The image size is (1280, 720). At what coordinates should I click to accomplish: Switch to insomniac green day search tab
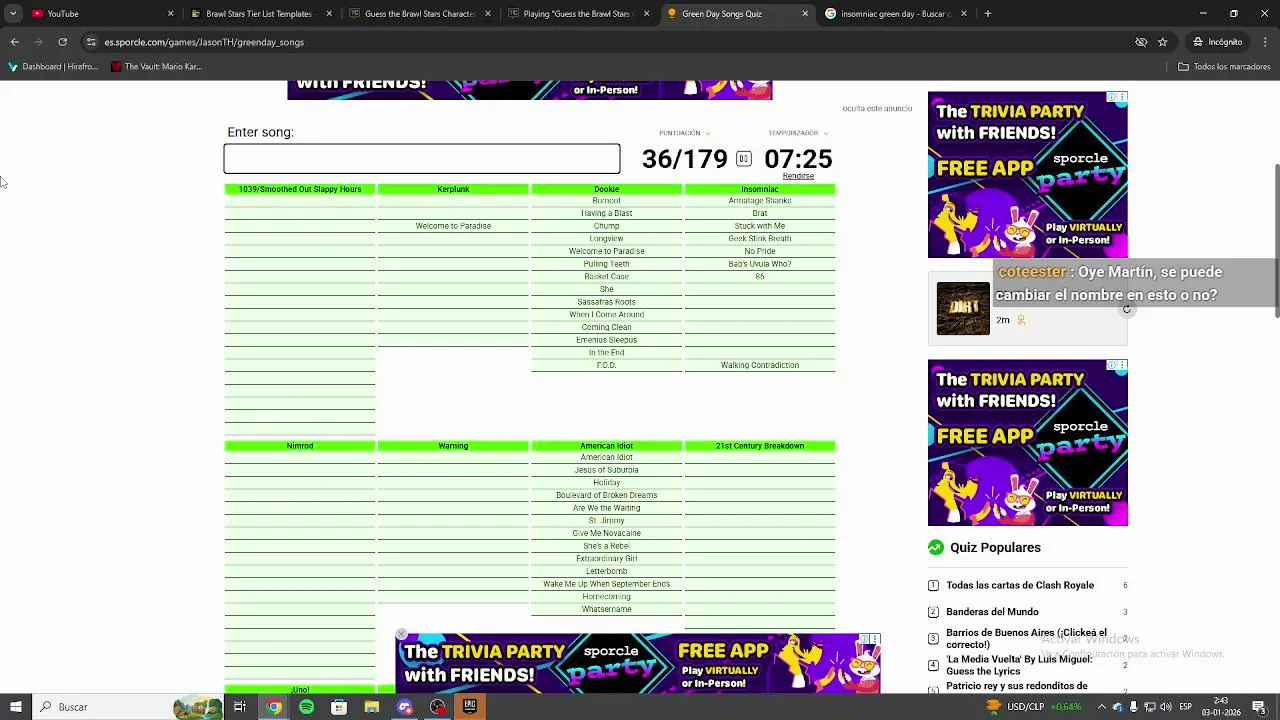tap(895, 14)
